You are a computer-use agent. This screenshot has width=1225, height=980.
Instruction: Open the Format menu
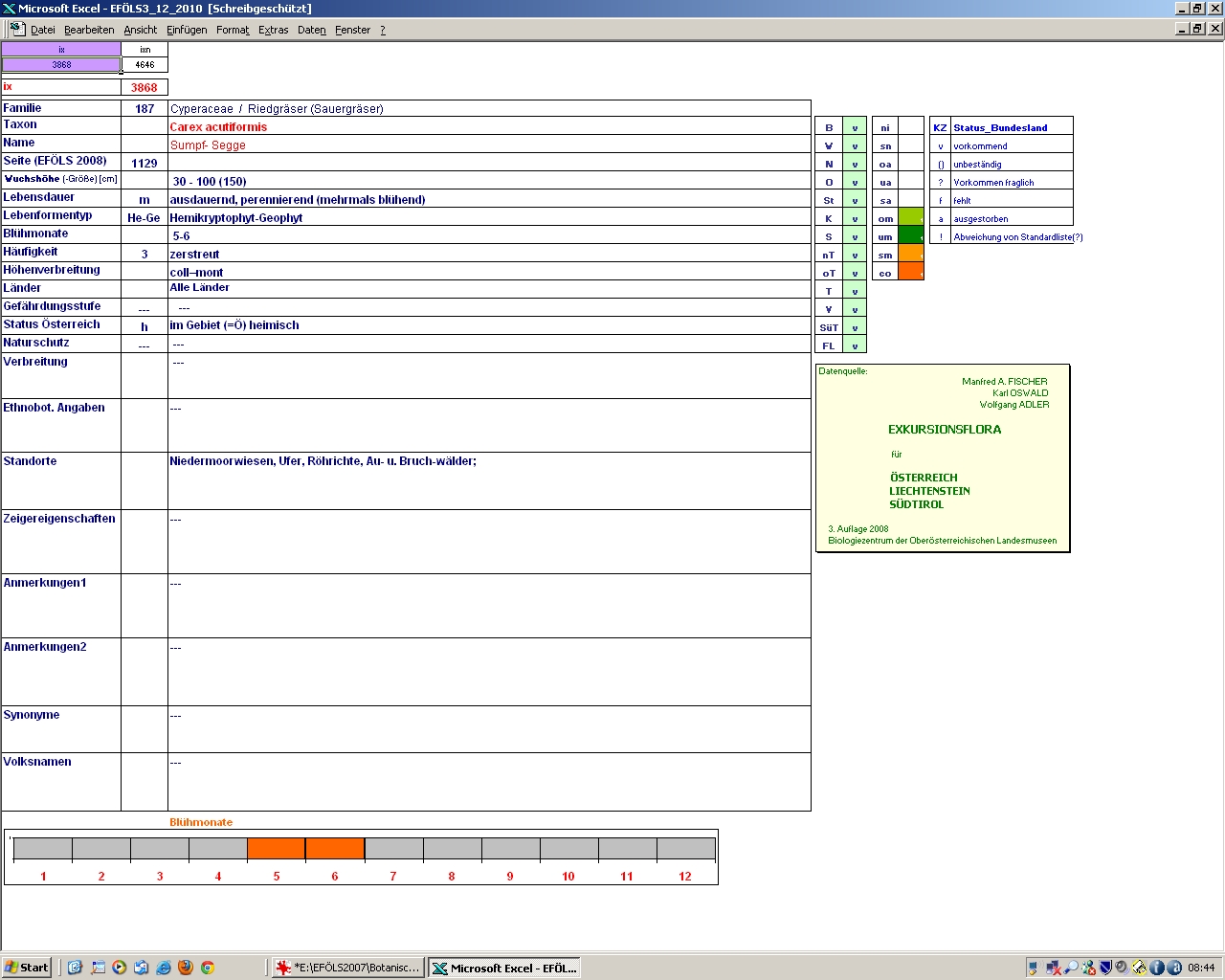[x=233, y=30]
